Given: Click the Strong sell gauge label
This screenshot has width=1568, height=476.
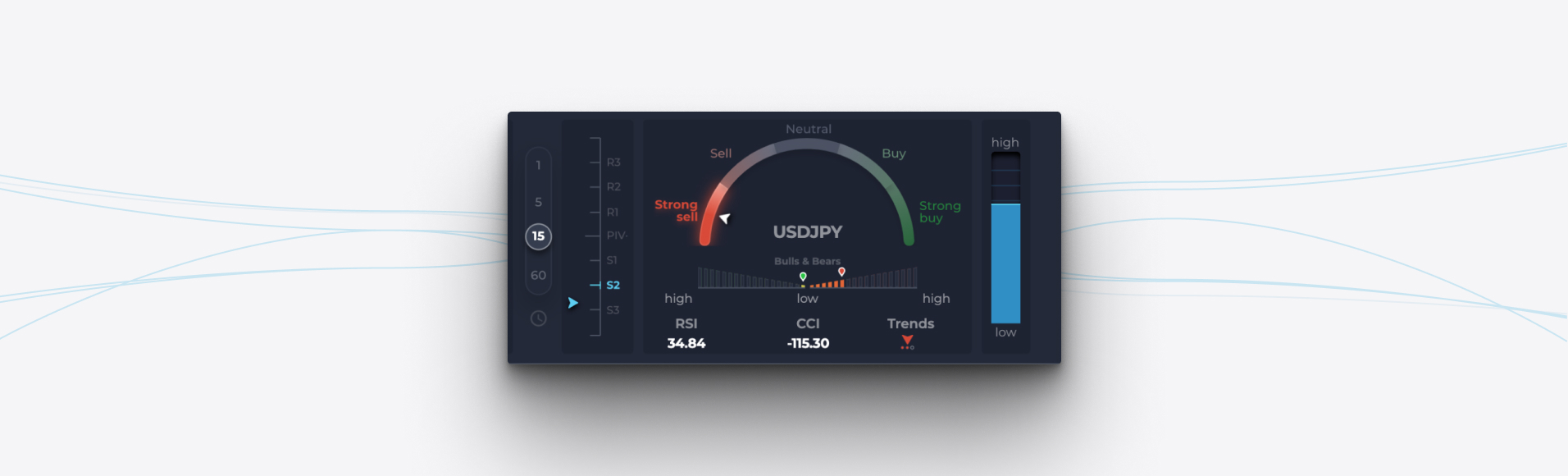Looking at the screenshot, I should (x=676, y=211).
